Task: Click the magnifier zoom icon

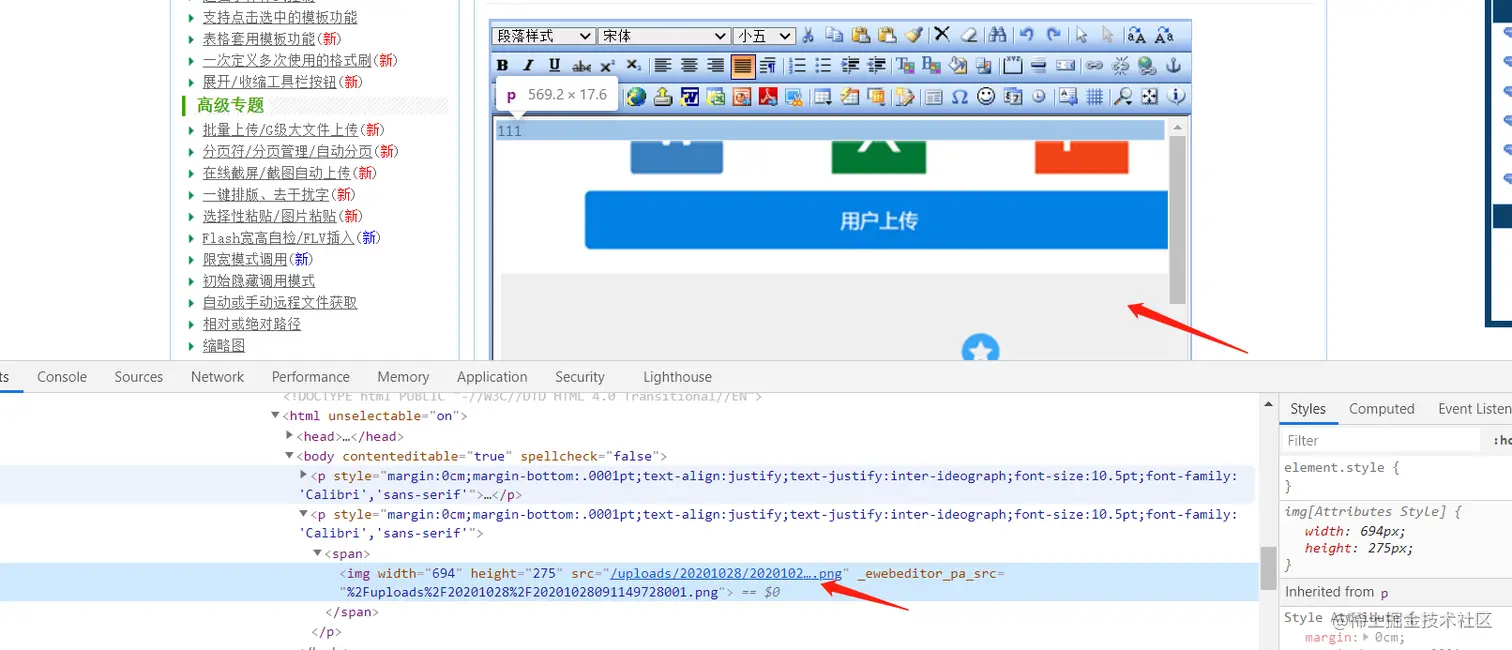Action: point(1122,96)
